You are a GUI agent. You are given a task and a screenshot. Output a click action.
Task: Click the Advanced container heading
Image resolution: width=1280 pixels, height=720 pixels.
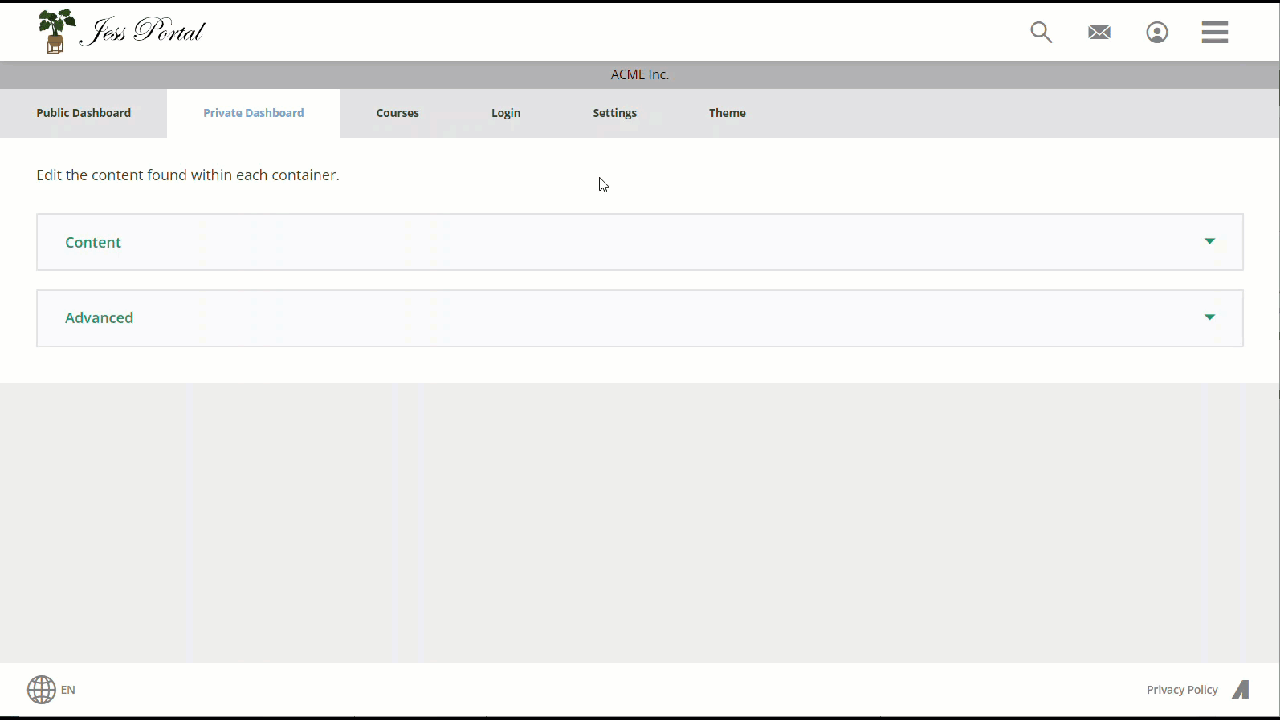pyautogui.click(x=99, y=318)
